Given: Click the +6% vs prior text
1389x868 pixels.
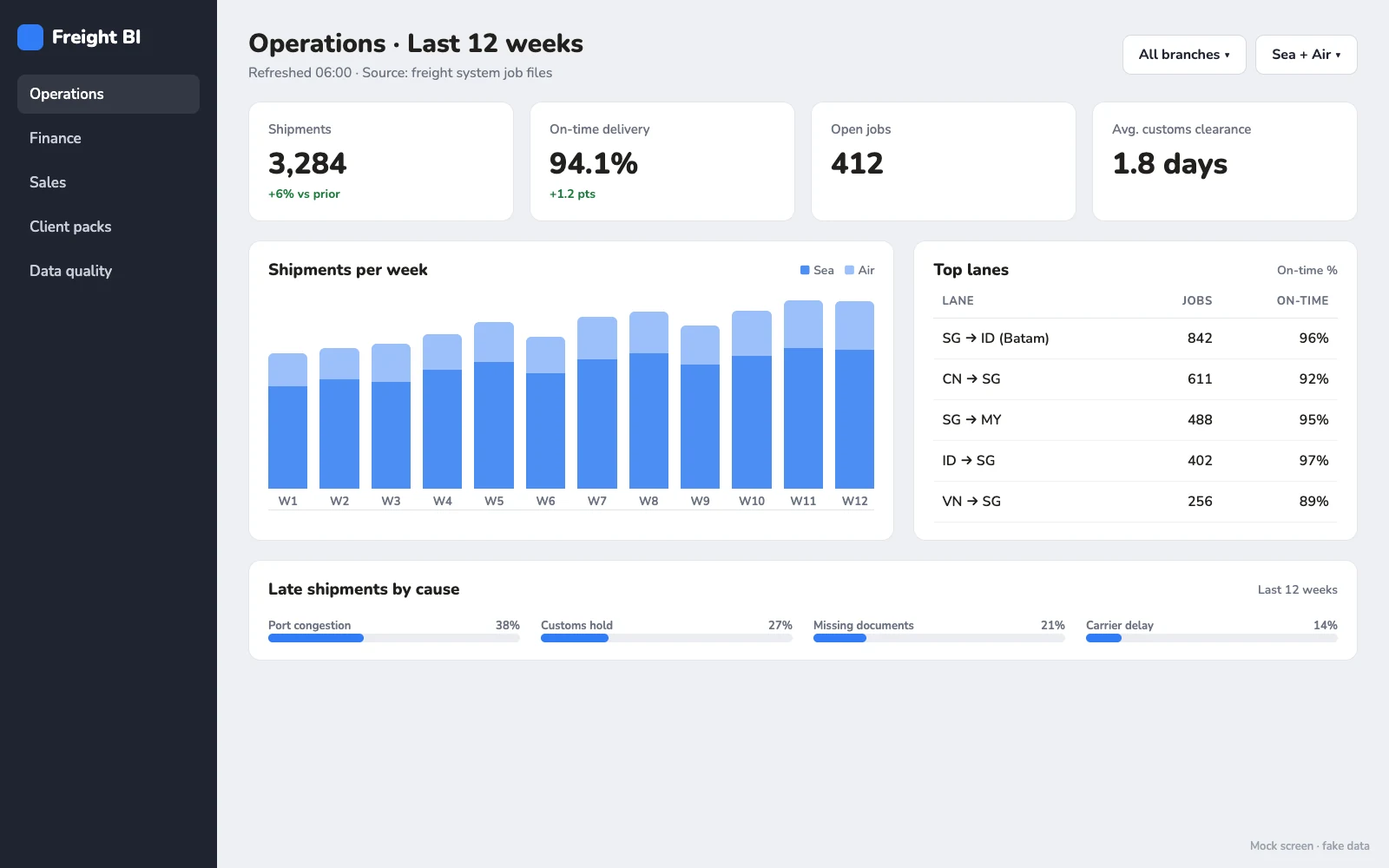Looking at the screenshot, I should point(304,194).
